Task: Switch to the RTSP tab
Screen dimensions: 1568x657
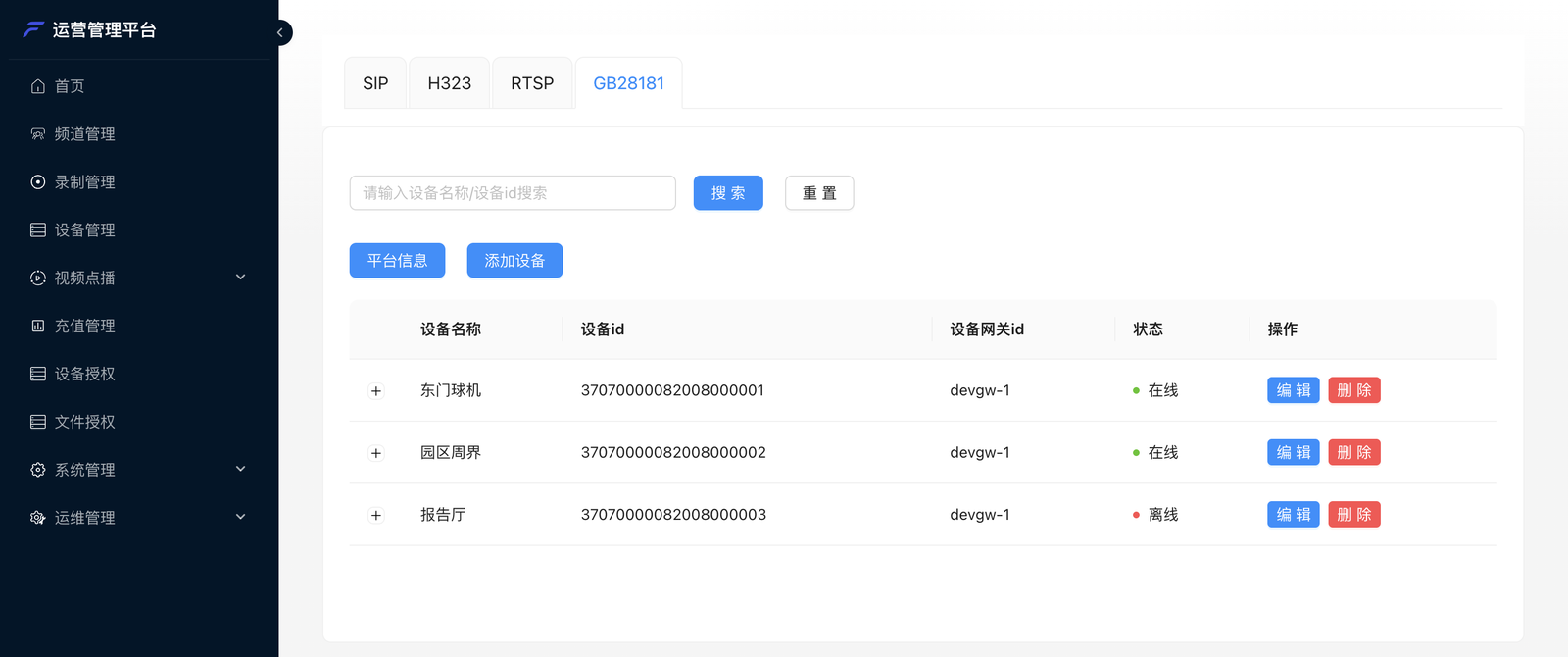Action: (x=532, y=83)
